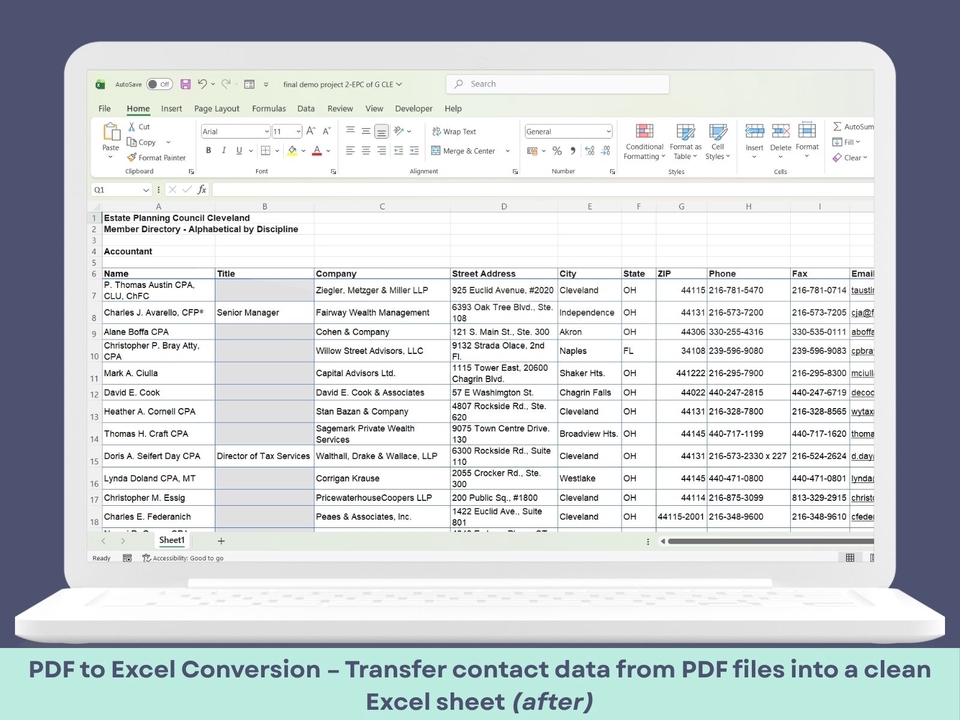Add a new sheet with plus button
This screenshot has height=720, width=960.
(221, 541)
